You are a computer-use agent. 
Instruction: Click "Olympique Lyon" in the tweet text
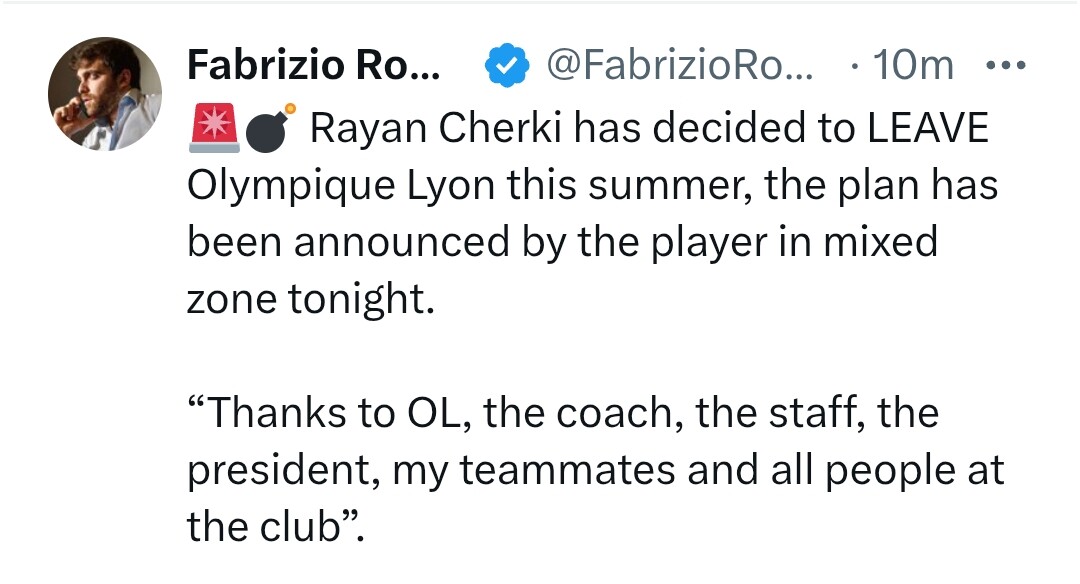[320, 187]
